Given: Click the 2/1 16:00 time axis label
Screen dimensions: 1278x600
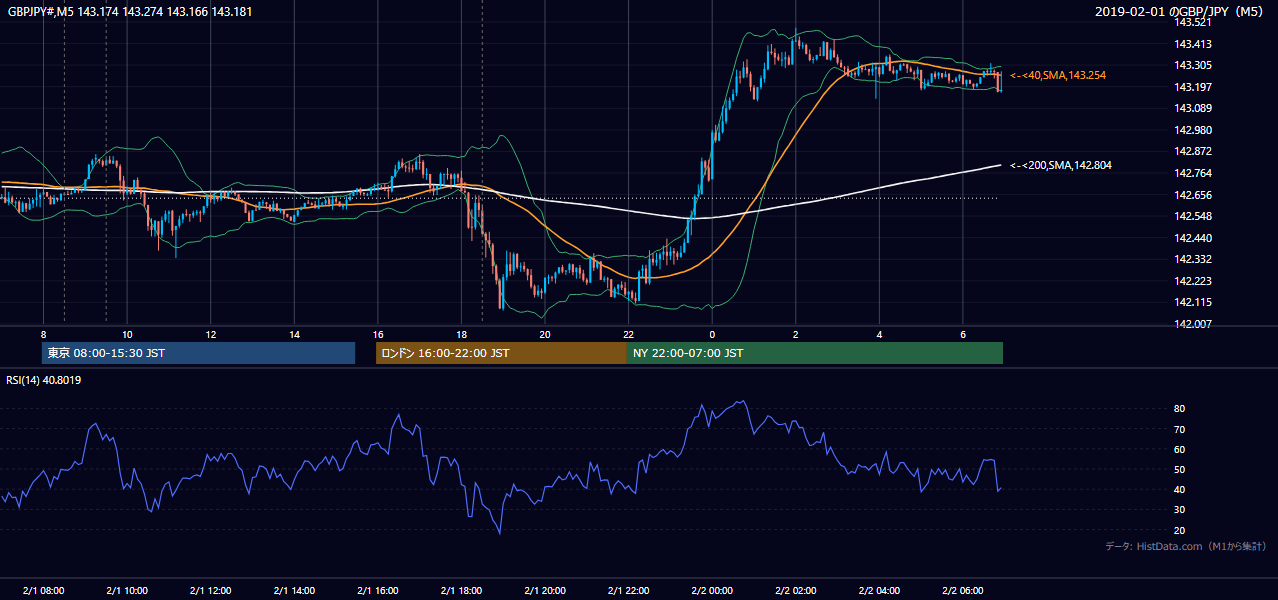Looking at the screenshot, I should coord(378,591).
